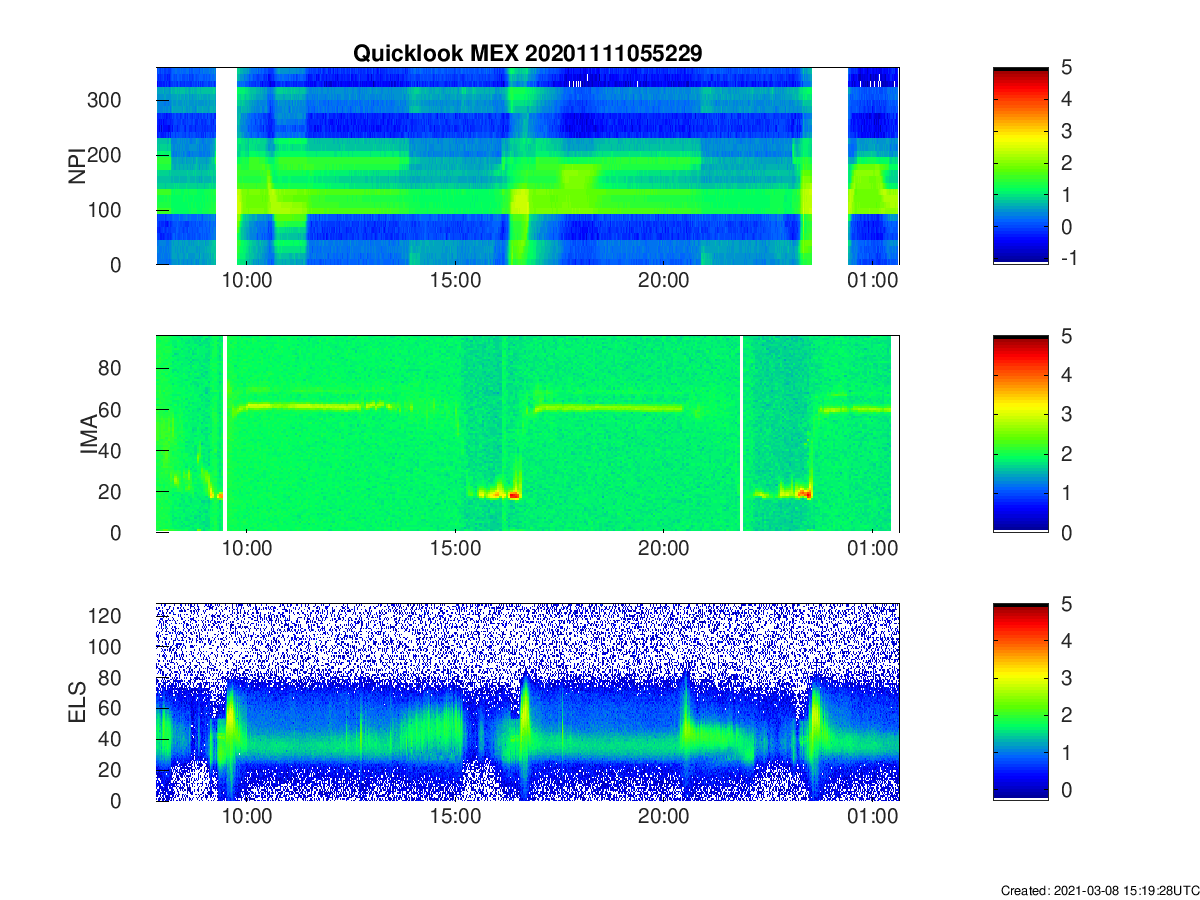Click the "20:00" tick under the ELS plot
The height and width of the screenshot is (900, 1200).
(663, 817)
